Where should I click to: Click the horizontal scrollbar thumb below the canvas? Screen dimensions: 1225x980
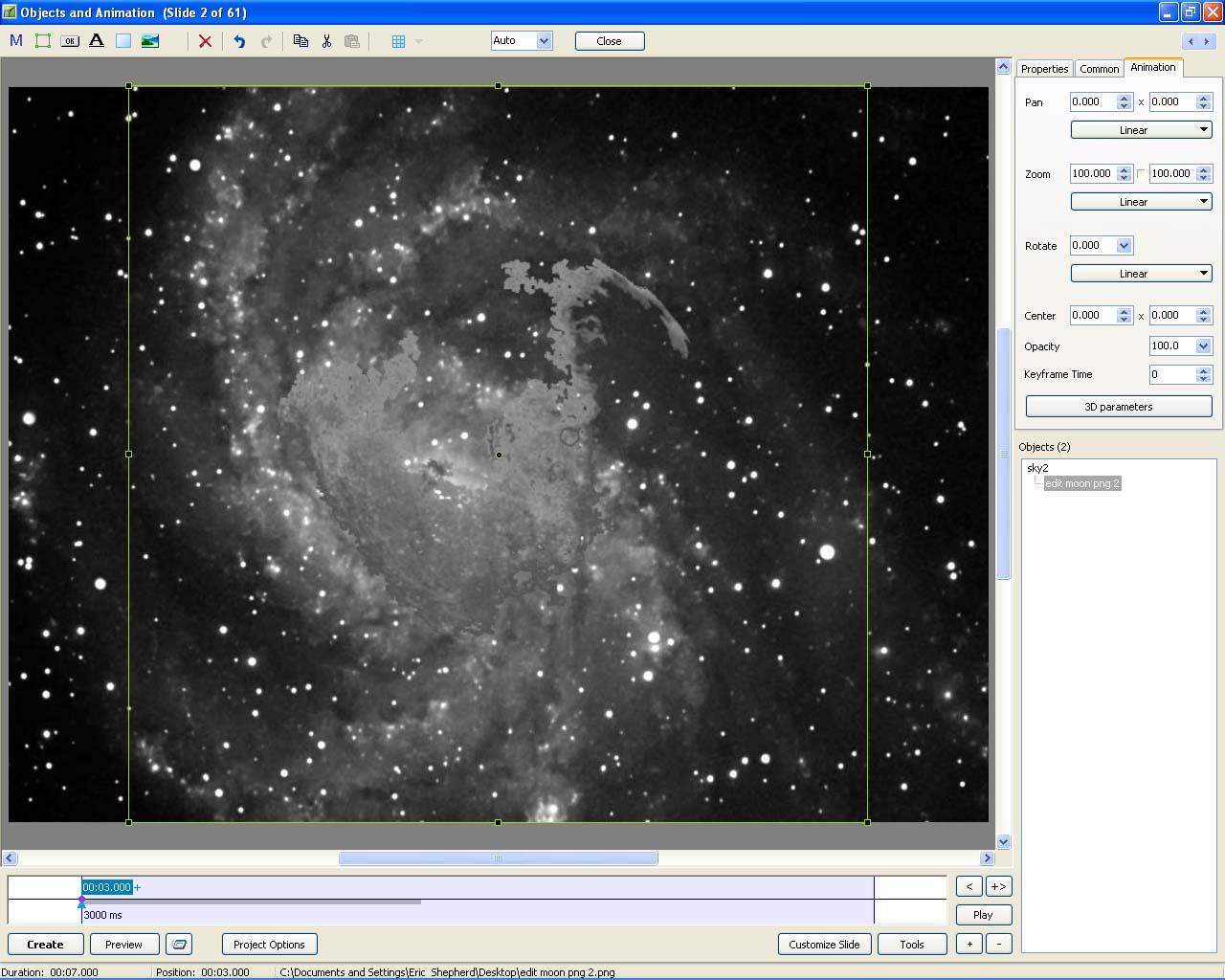tap(498, 858)
